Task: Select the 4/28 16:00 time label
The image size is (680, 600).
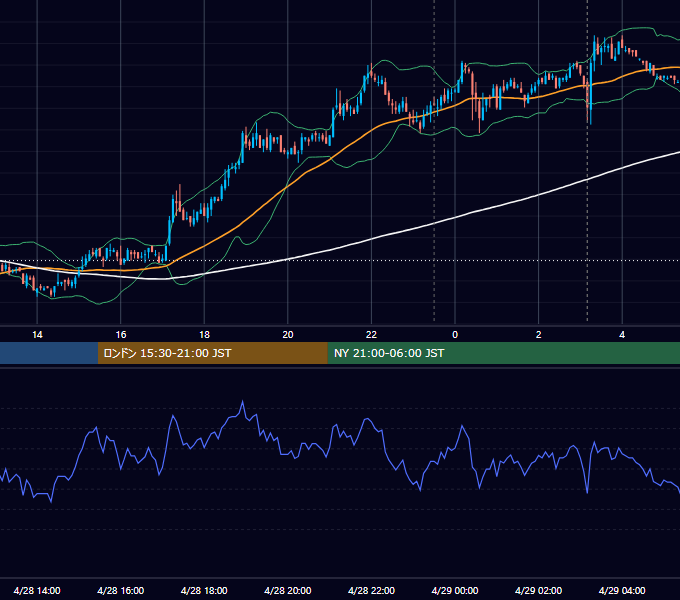Action: click(121, 590)
